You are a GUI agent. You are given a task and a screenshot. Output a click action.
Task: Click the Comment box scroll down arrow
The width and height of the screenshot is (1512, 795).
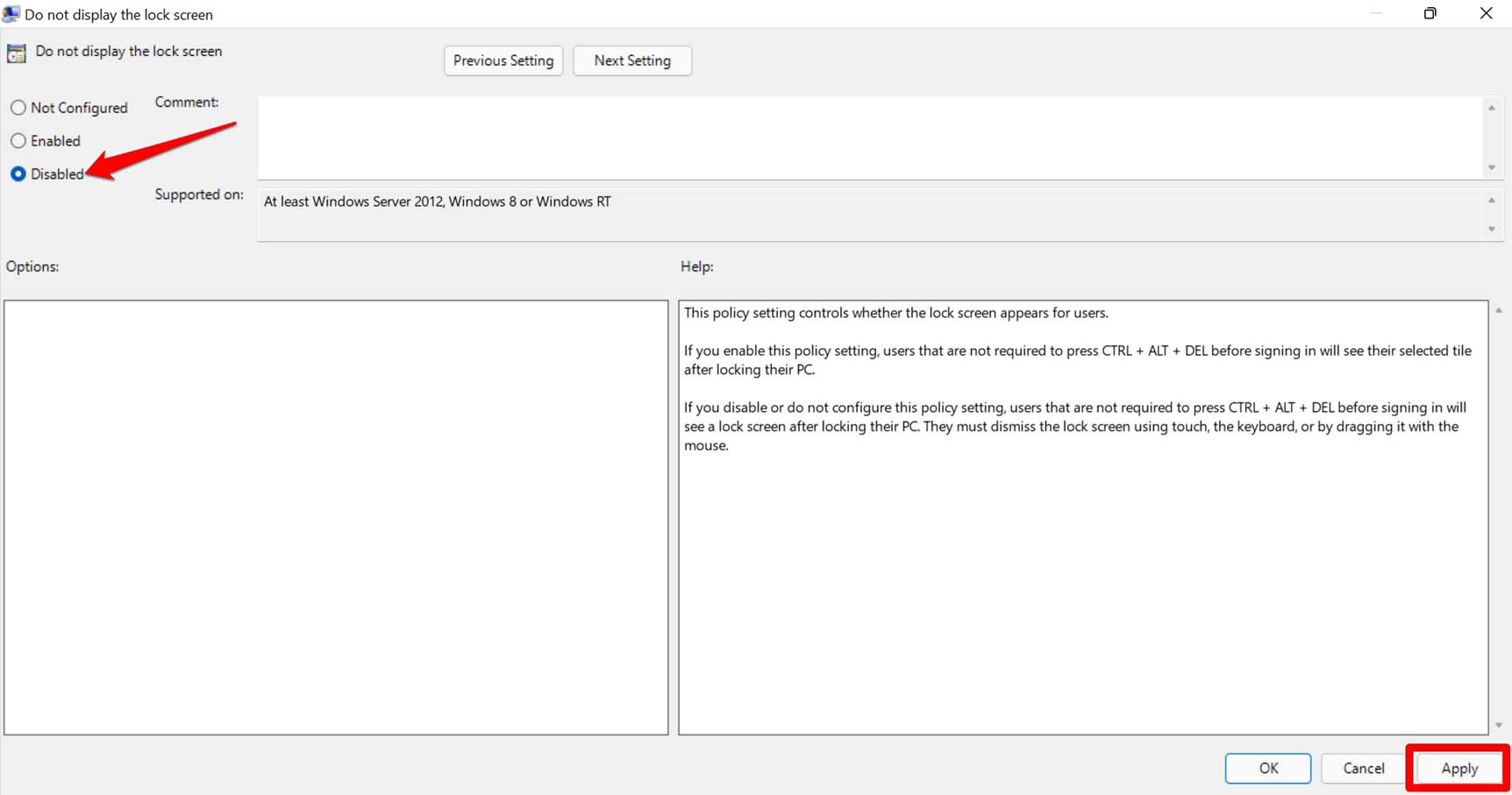1492,167
